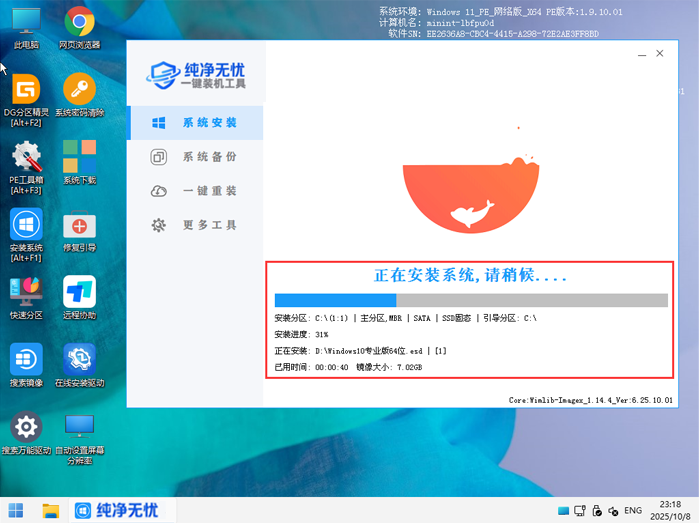Open the 系统备份 sidebar item
This screenshot has width=699, height=523.
pos(196,157)
